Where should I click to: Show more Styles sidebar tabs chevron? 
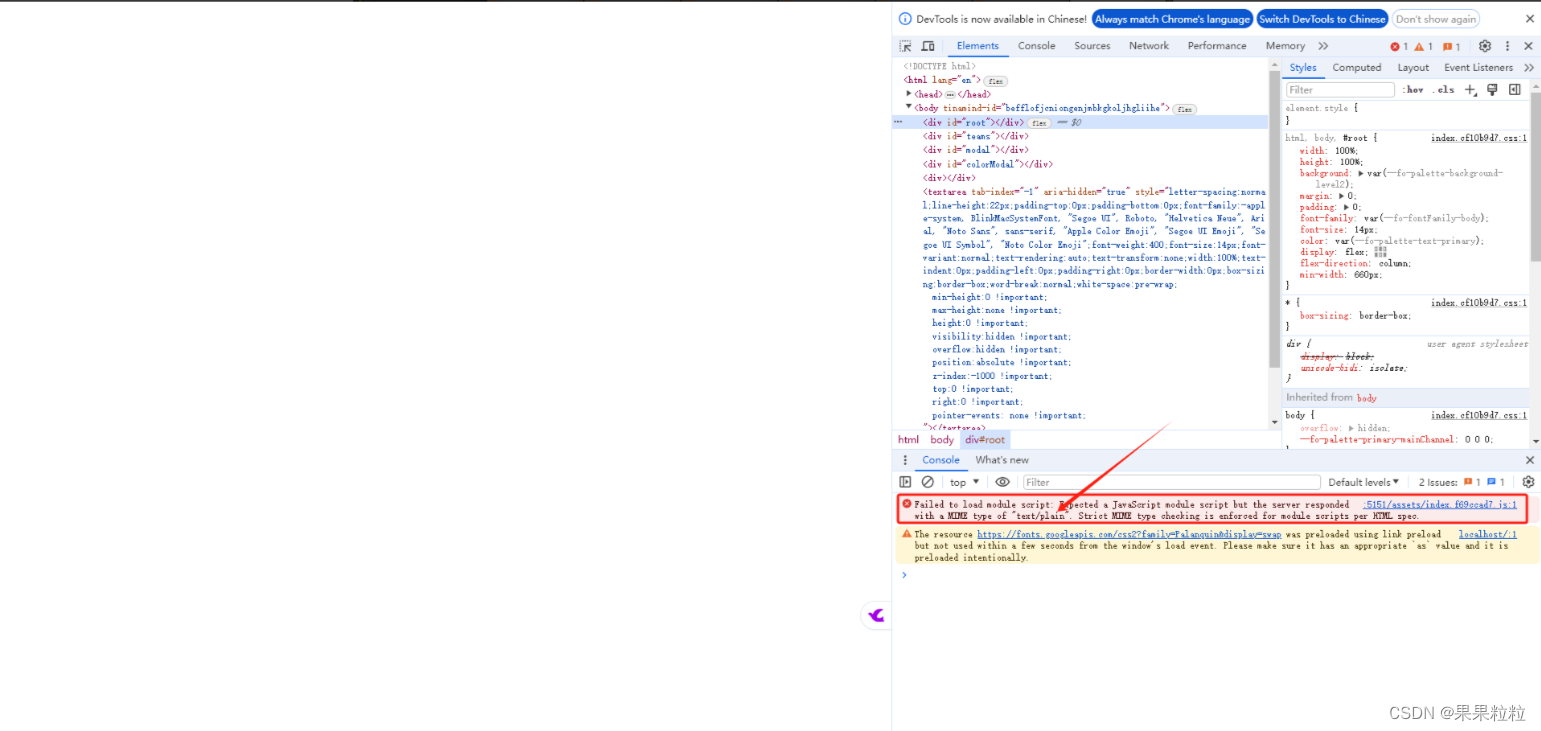click(x=1528, y=68)
